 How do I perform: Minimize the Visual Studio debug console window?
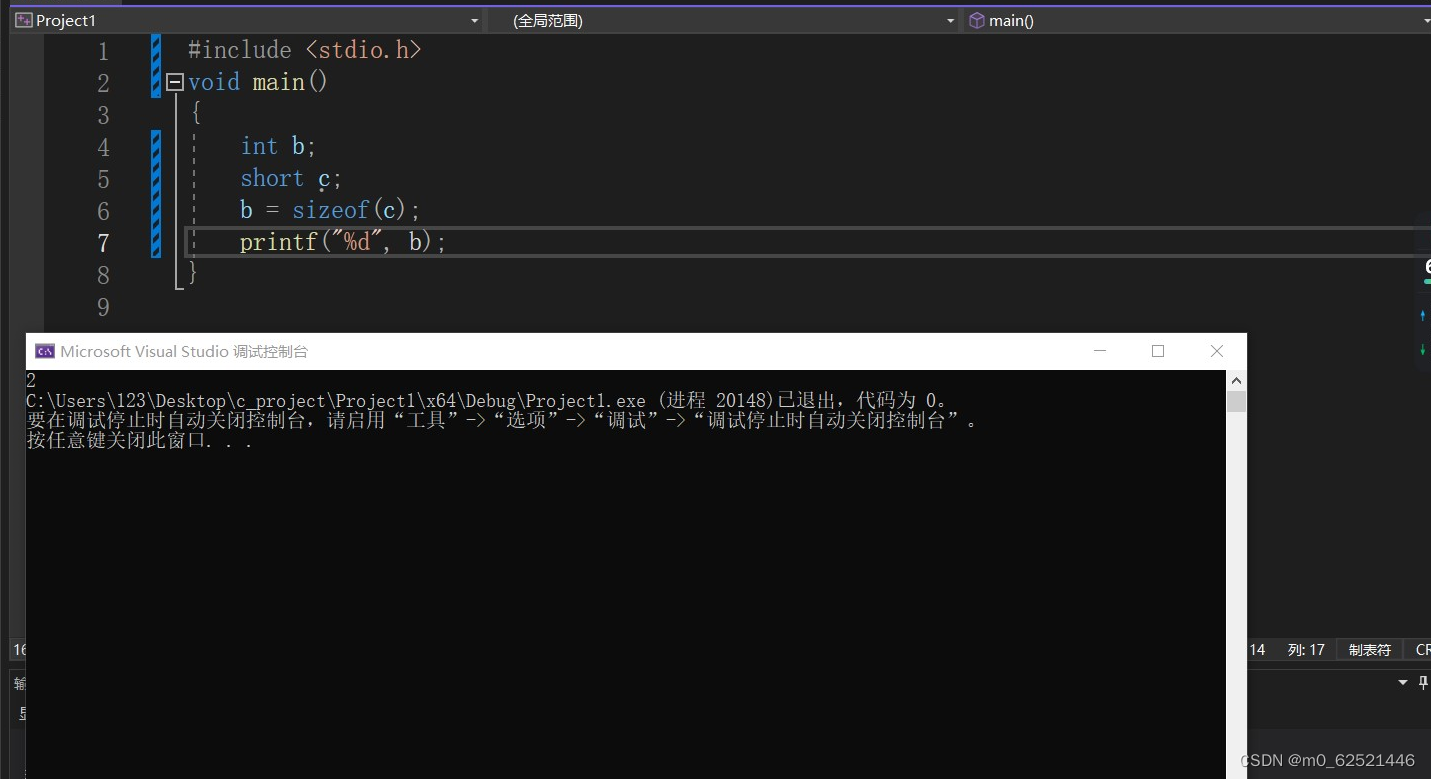coord(1100,351)
